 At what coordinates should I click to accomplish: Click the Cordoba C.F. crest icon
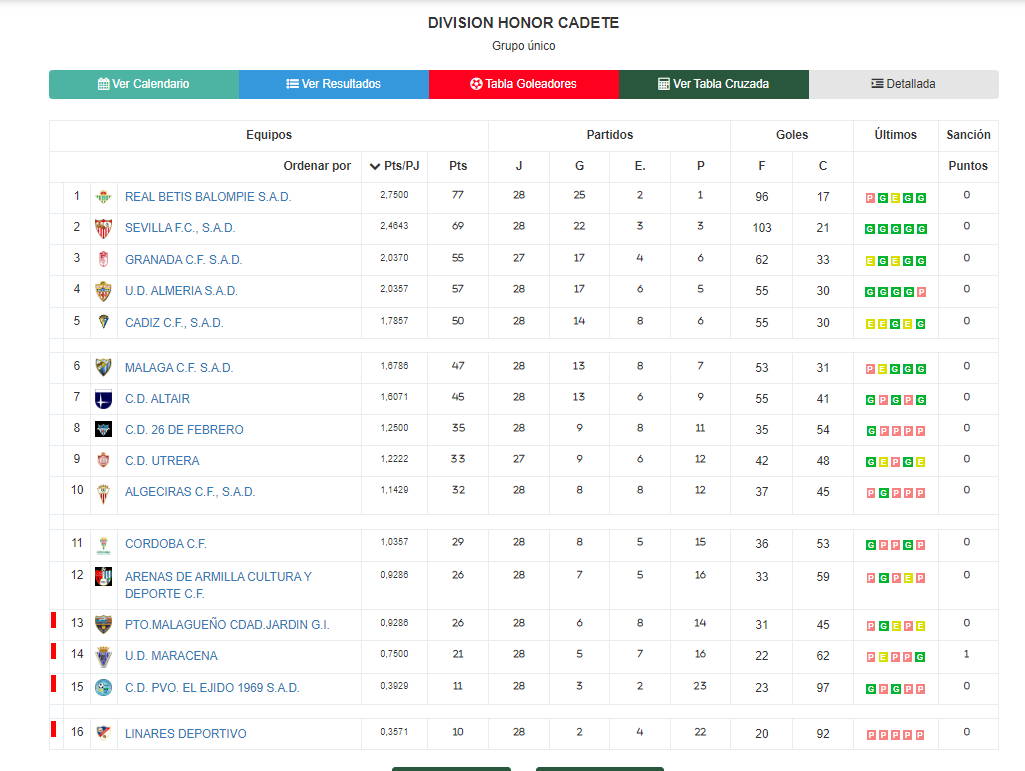pos(103,545)
